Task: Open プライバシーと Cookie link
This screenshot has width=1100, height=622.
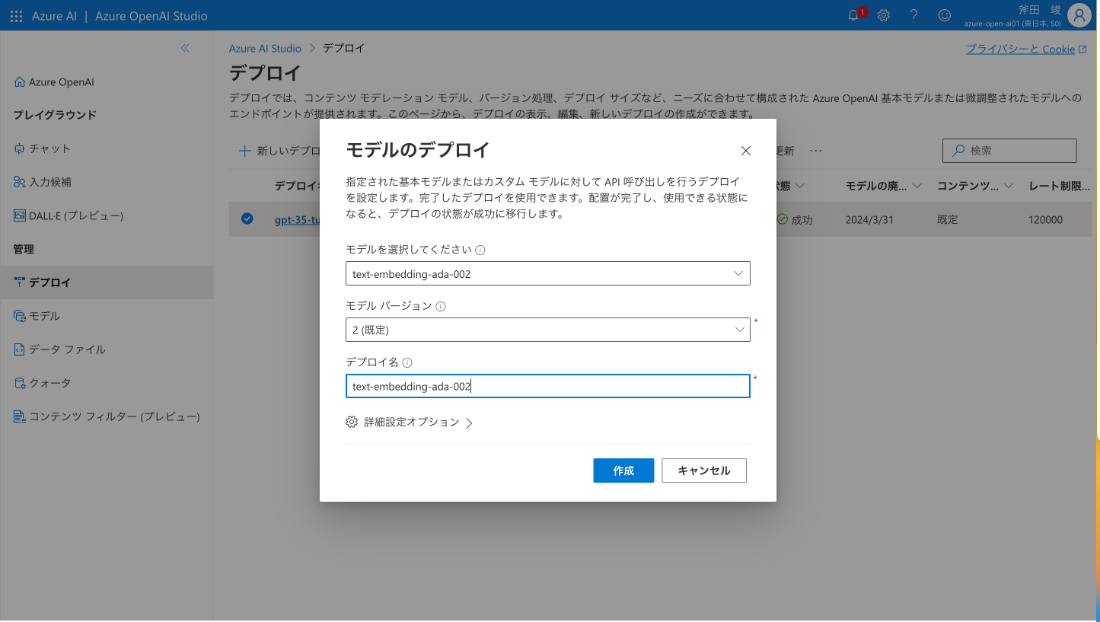Action: coord(1026,49)
